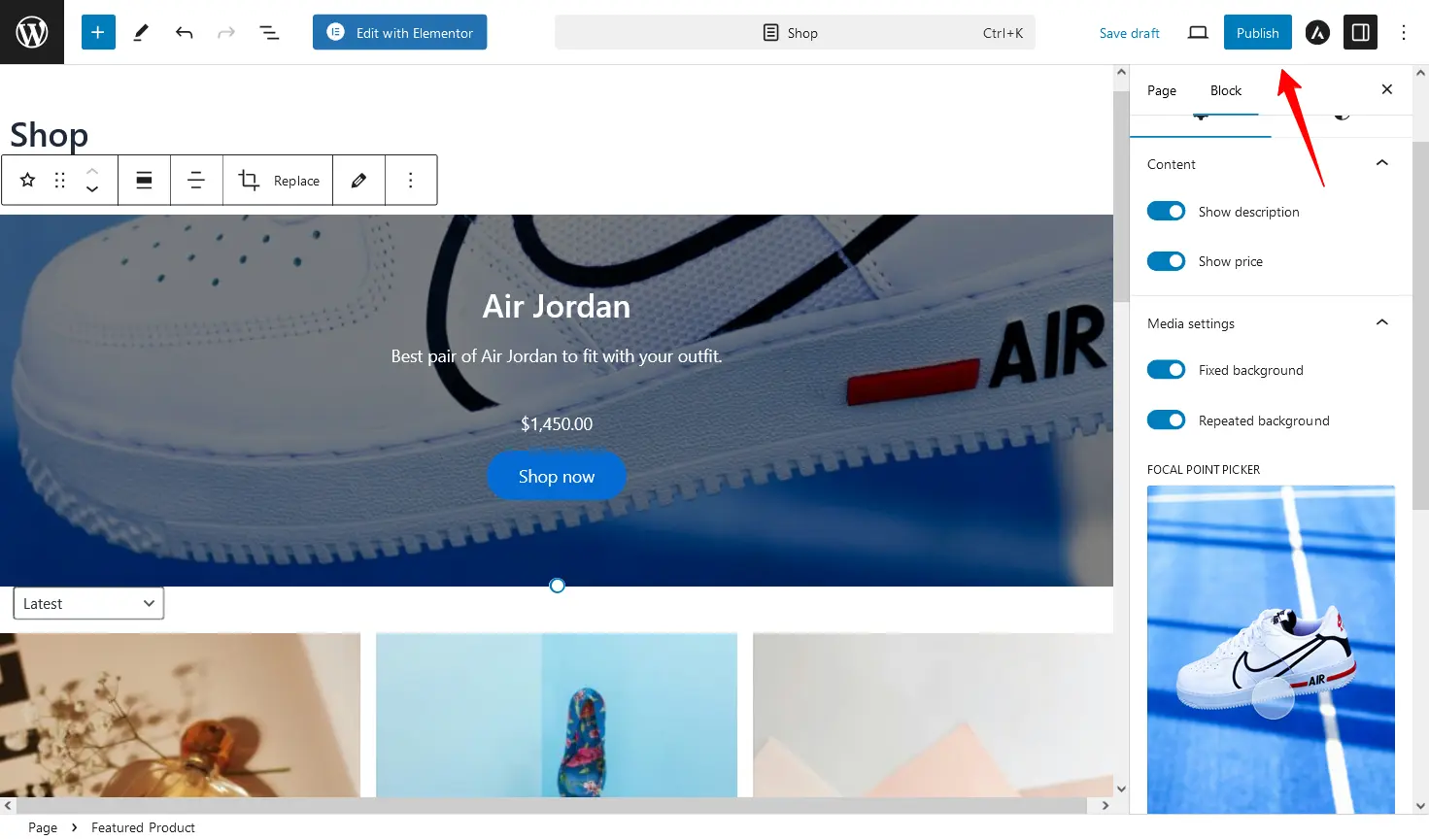Toggle the Settings sidebar panel icon
Image resolution: width=1429 pixels, height=840 pixels.
[1361, 32]
